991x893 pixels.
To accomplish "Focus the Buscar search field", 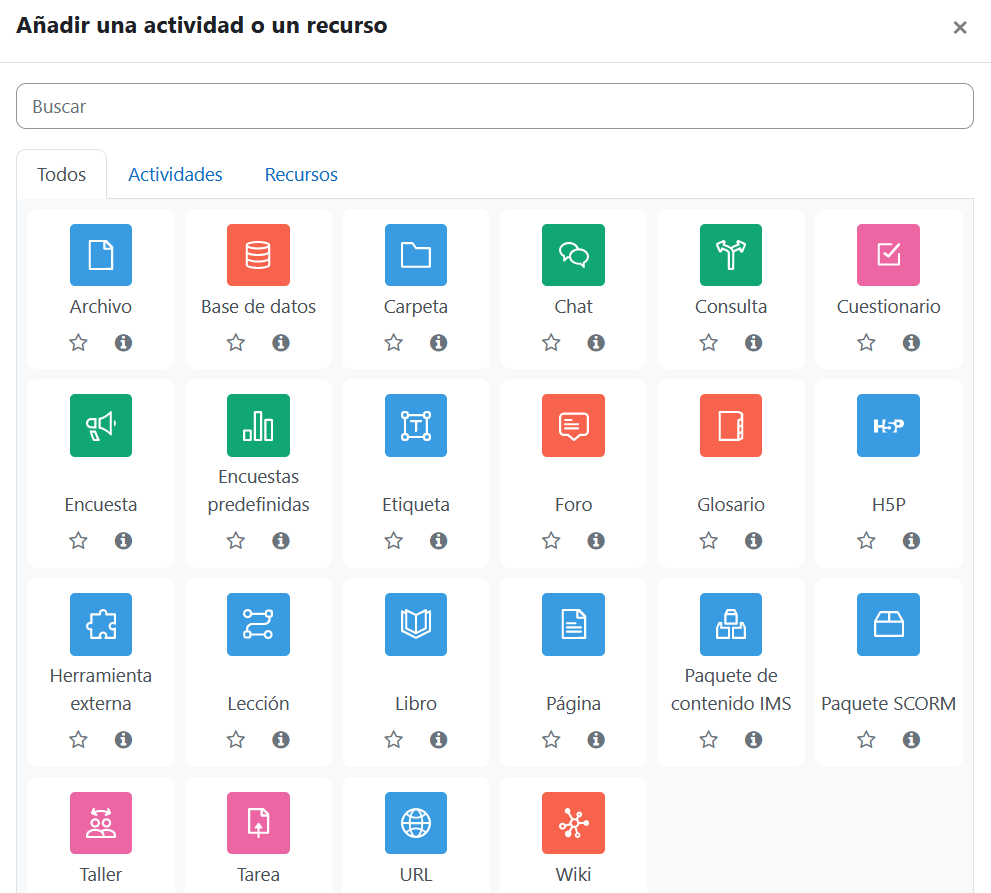I will click(494, 106).
